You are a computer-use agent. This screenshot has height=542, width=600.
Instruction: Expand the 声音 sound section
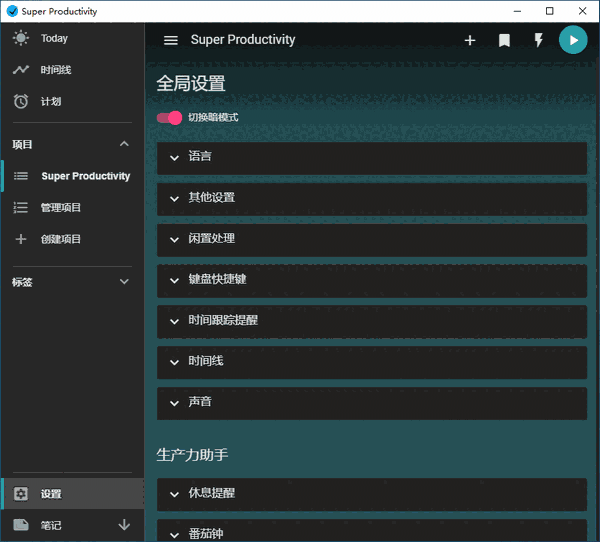click(x=372, y=404)
